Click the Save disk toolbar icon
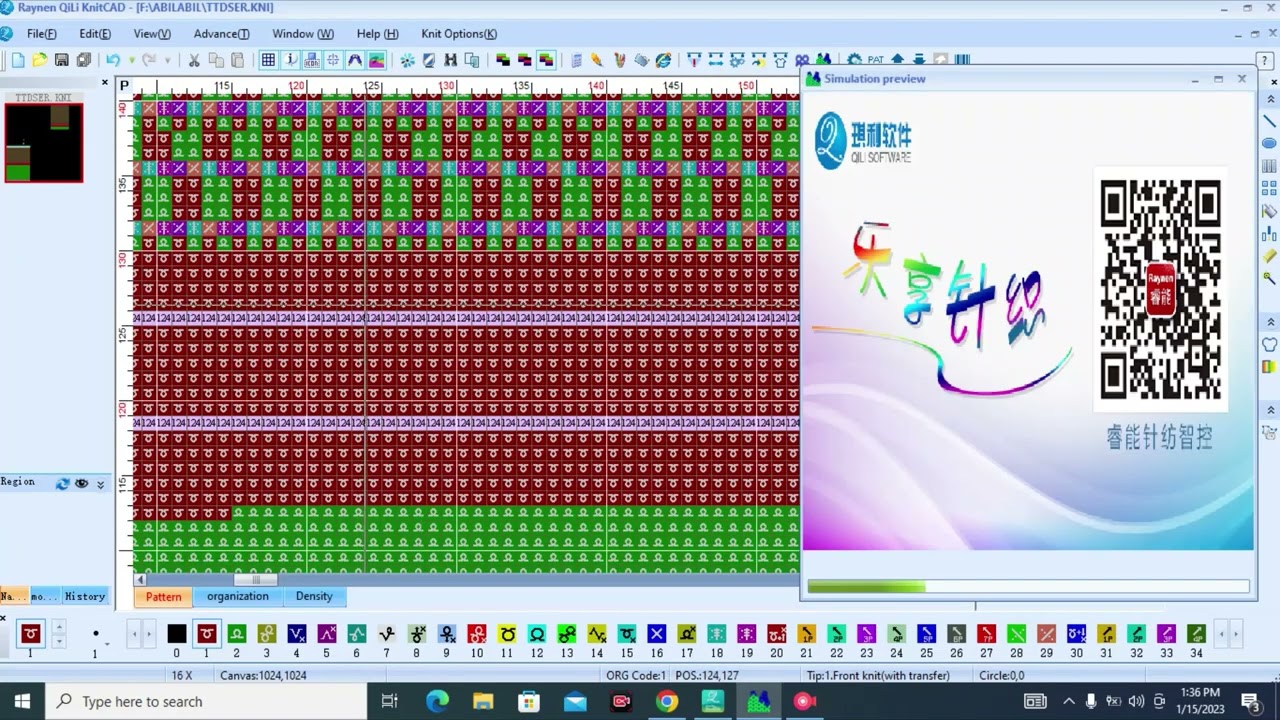Image resolution: width=1280 pixels, height=720 pixels. coord(62,60)
